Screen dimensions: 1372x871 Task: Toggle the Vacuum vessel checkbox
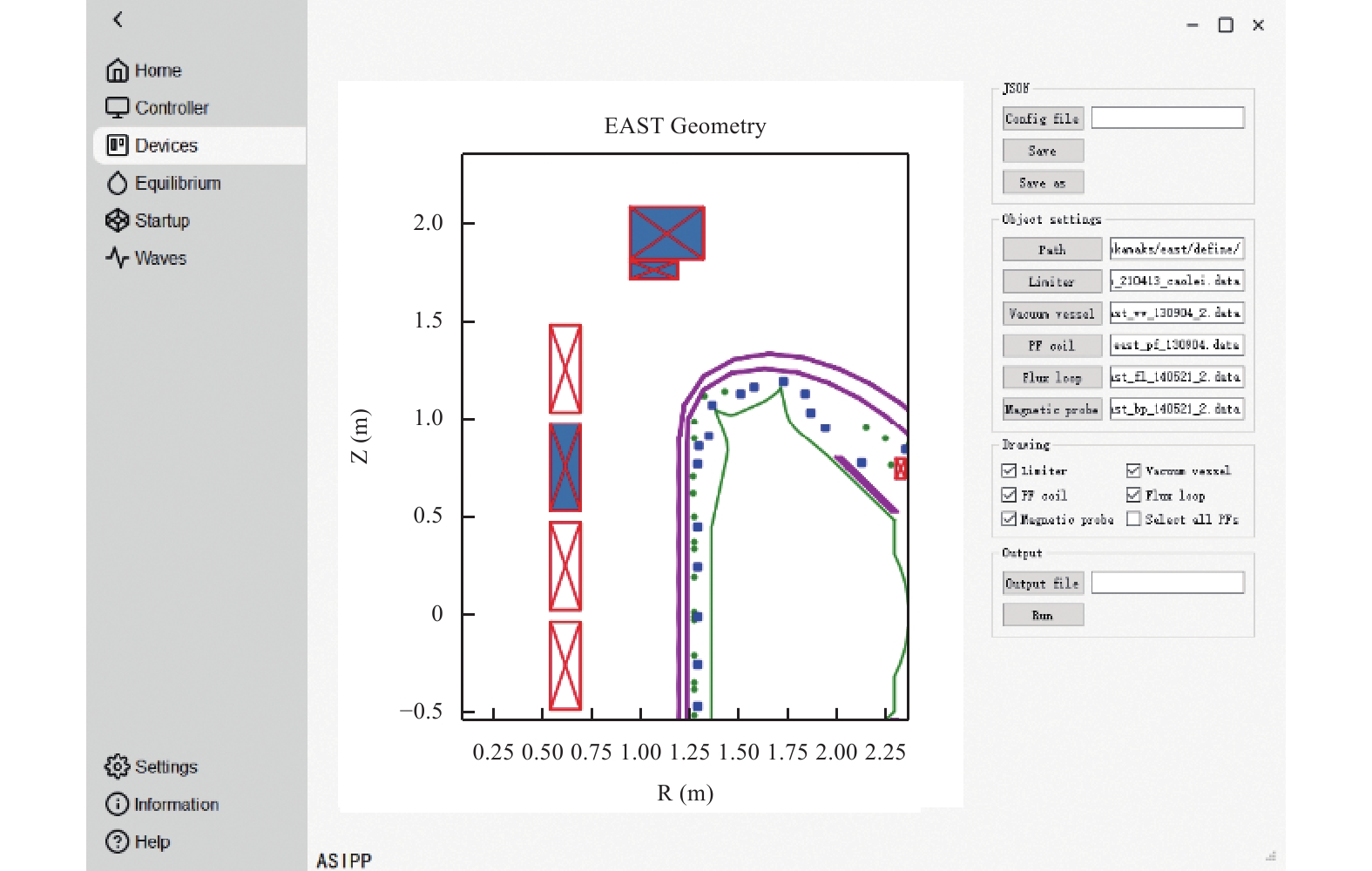(x=1133, y=470)
